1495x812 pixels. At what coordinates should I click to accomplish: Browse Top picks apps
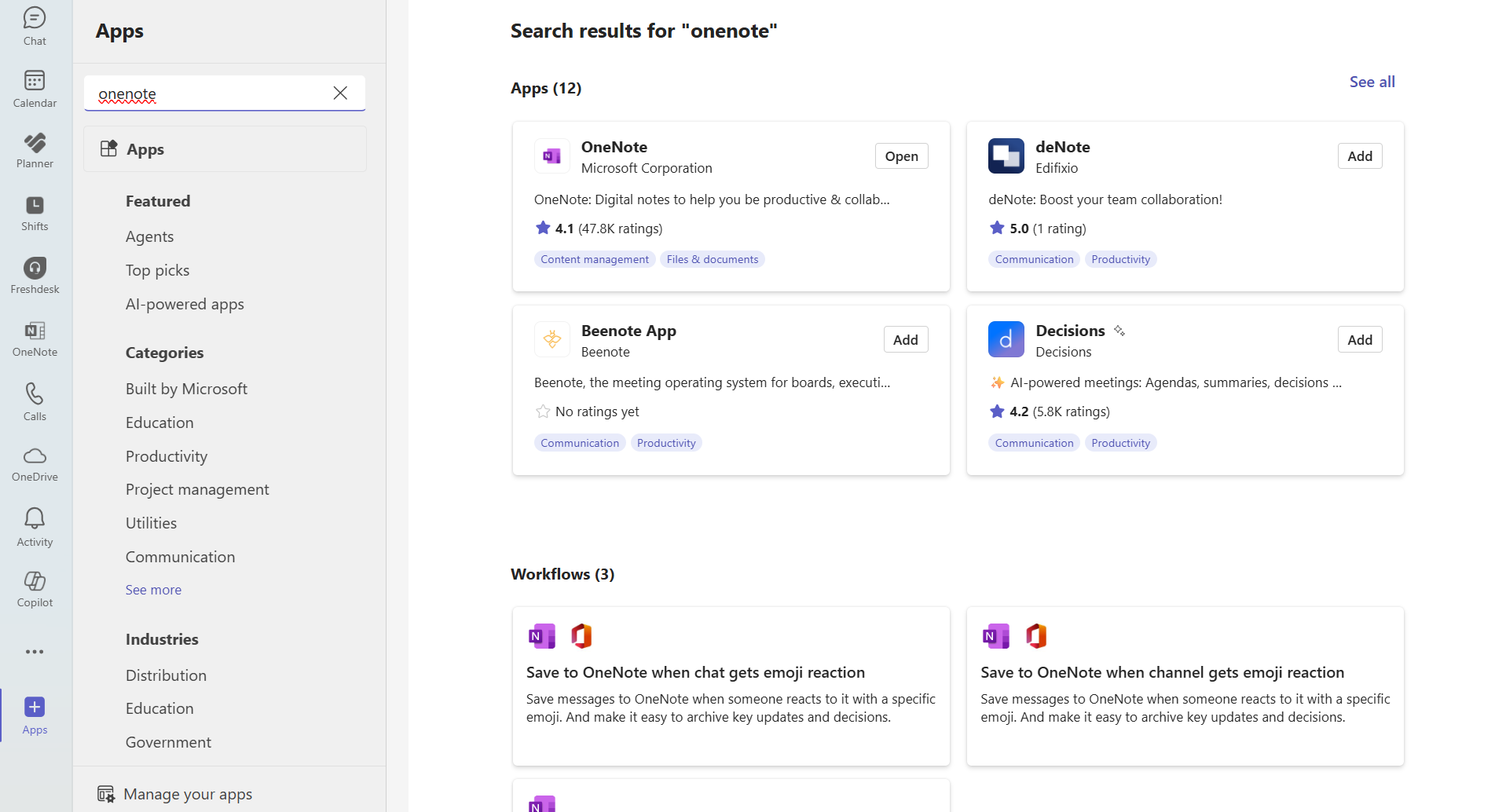click(x=158, y=270)
